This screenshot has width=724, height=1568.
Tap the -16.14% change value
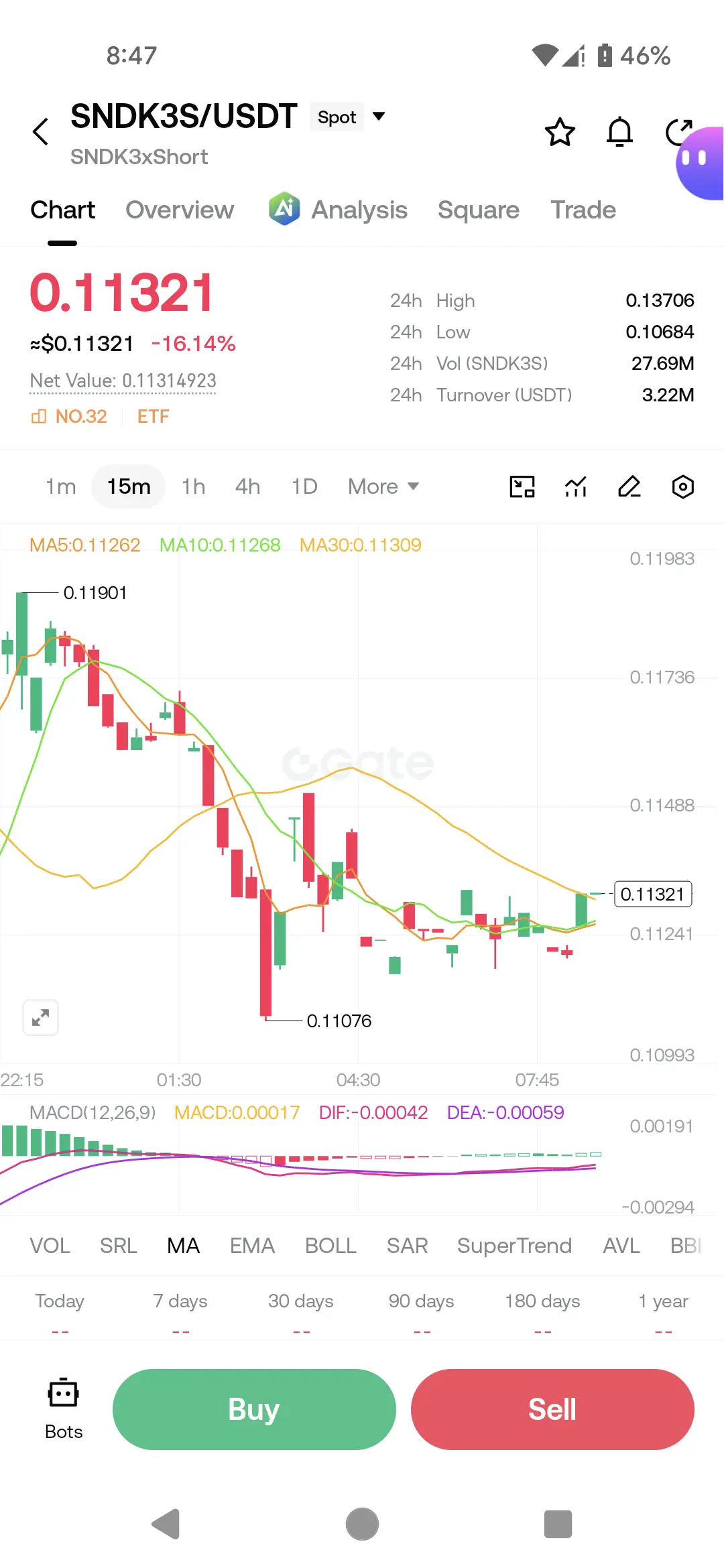[x=193, y=344]
